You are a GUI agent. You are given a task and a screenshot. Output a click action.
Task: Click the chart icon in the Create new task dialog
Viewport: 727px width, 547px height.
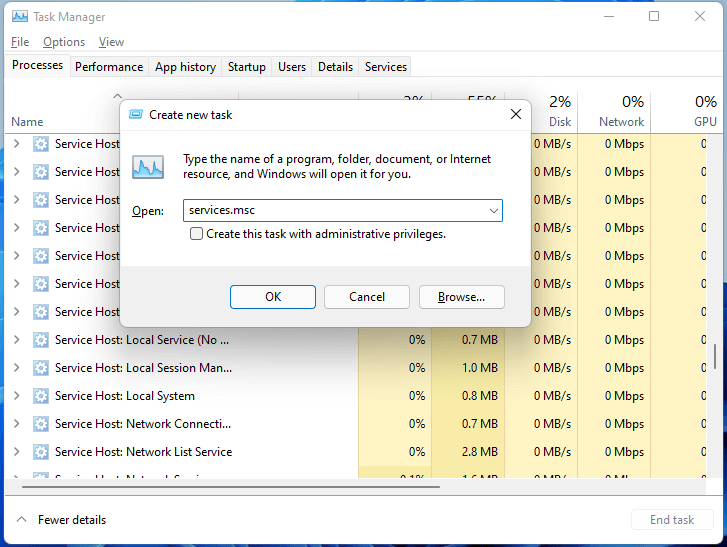pos(148,167)
